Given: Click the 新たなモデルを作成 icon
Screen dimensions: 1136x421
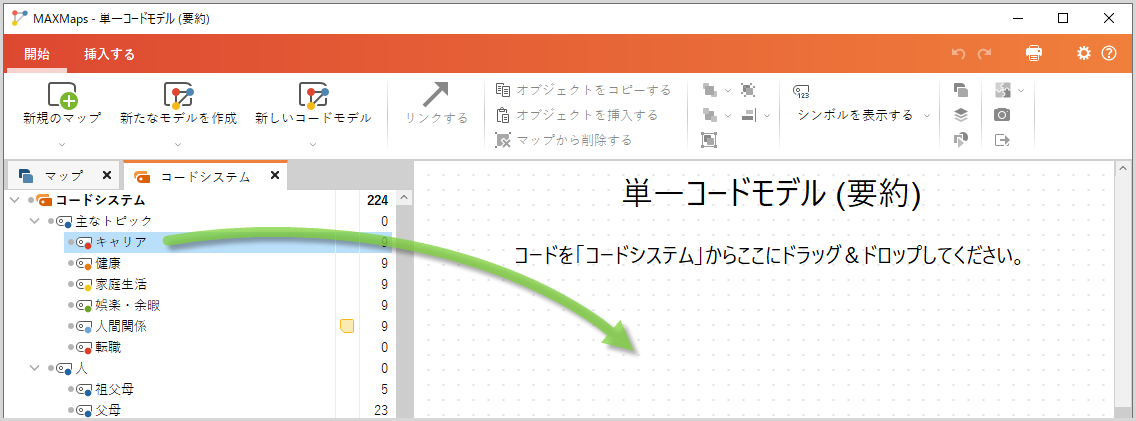Looking at the screenshot, I should pyautogui.click(x=178, y=95).
